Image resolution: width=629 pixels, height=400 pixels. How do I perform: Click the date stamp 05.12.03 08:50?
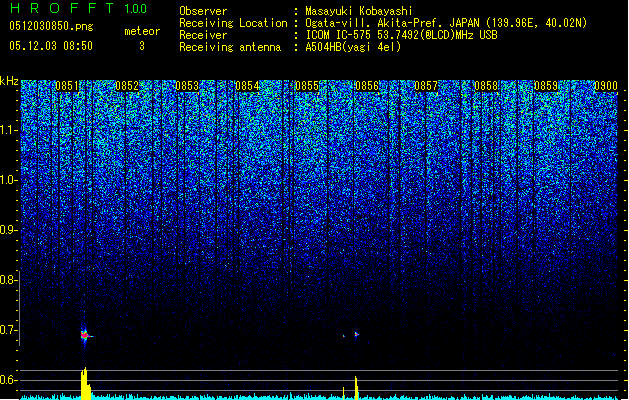pos(51,46)
